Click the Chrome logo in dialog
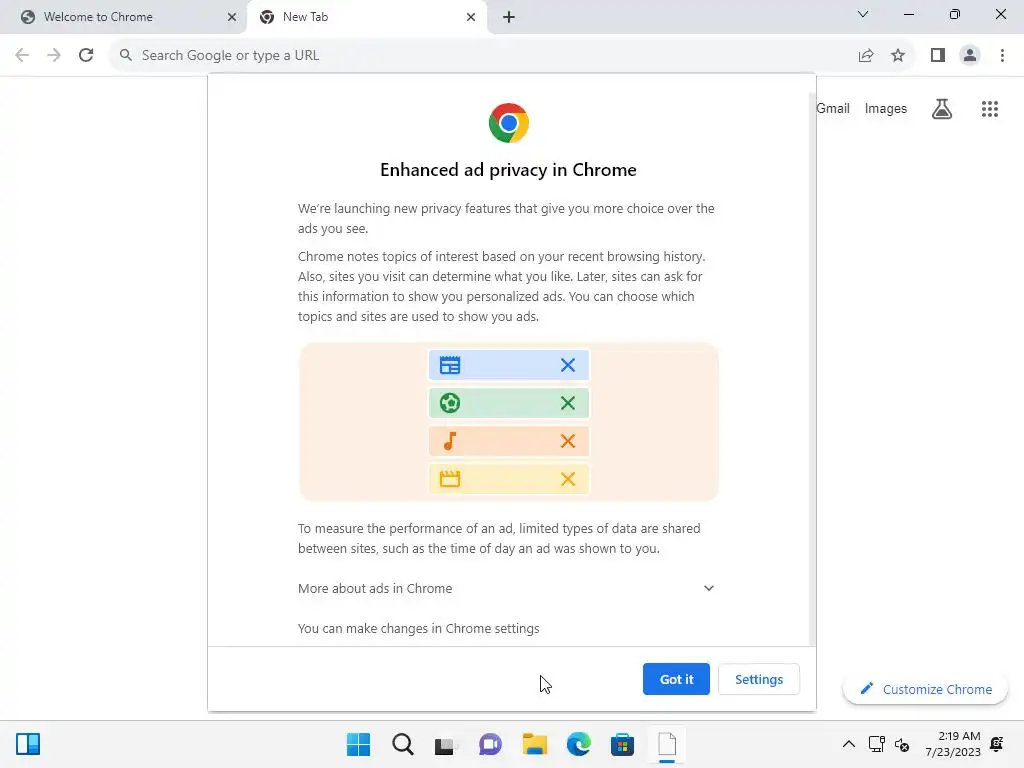Viewport: 1024px width, 768px height. click(x=509, y=123)
